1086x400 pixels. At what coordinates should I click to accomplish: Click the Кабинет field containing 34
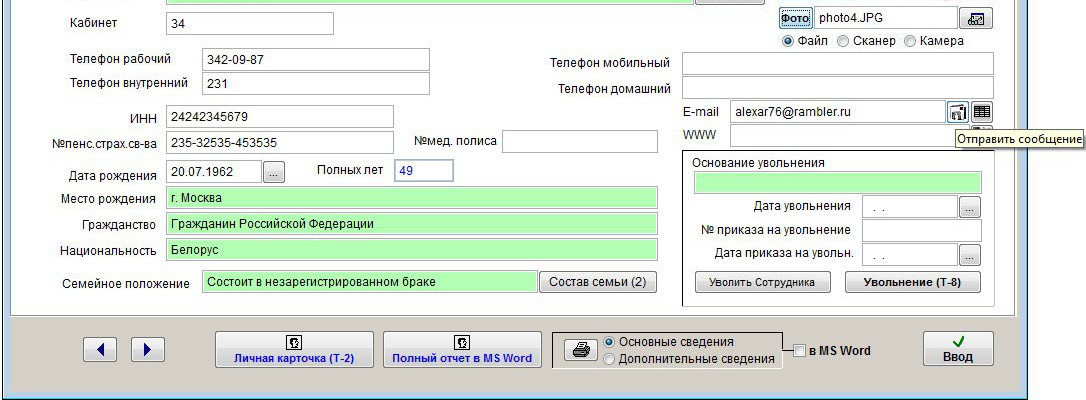(250, 24)
